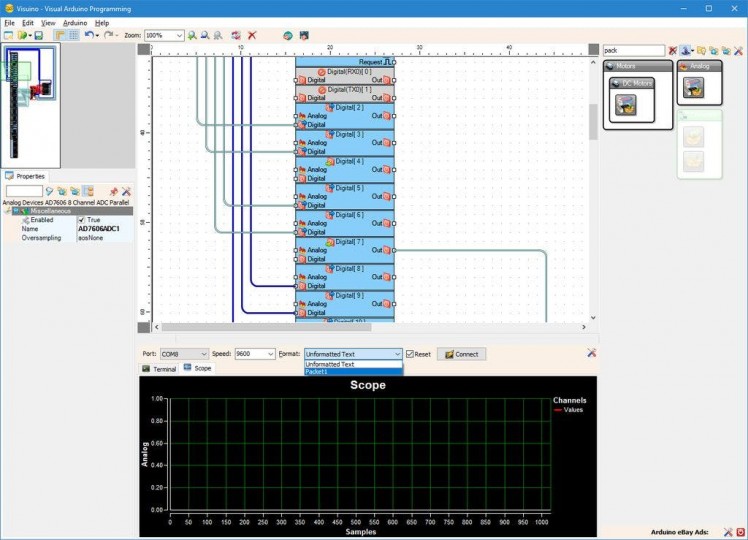Clear the component search filter
The image size is (748, 540).
tap(673, 50)
